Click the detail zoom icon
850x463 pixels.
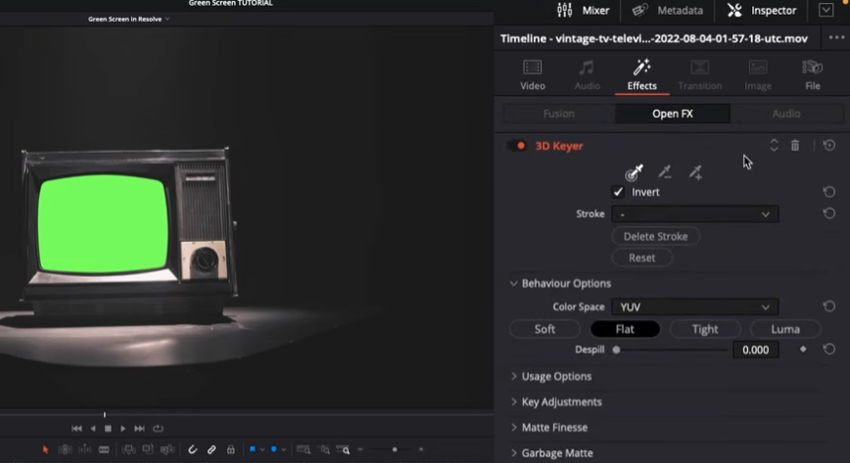pyautogui.click(x=324, y=449)
